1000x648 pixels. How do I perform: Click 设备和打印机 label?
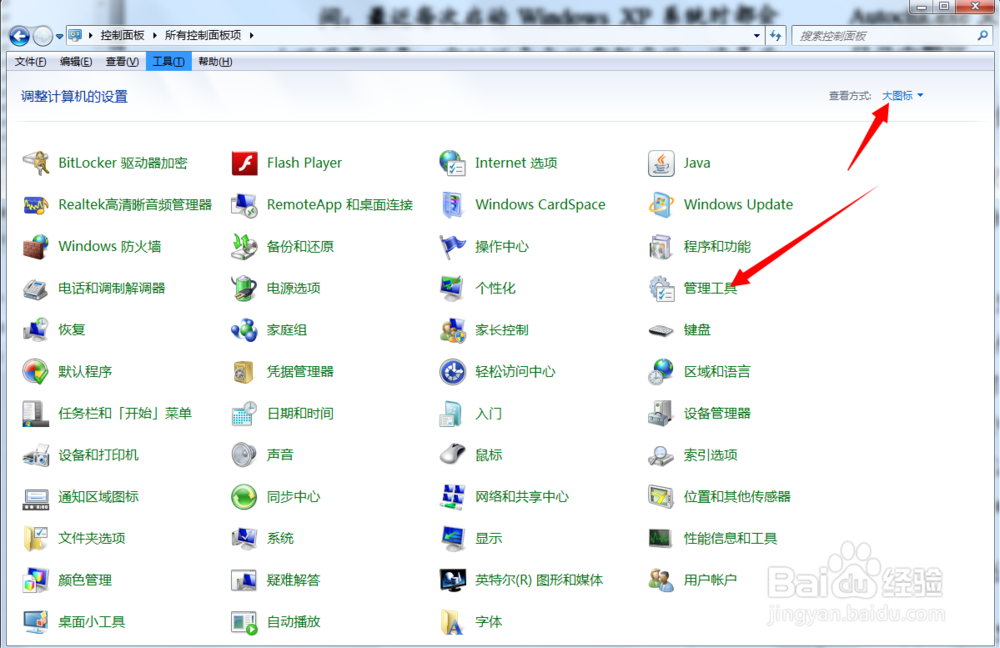pyautogui.click(x=98, y=455)
